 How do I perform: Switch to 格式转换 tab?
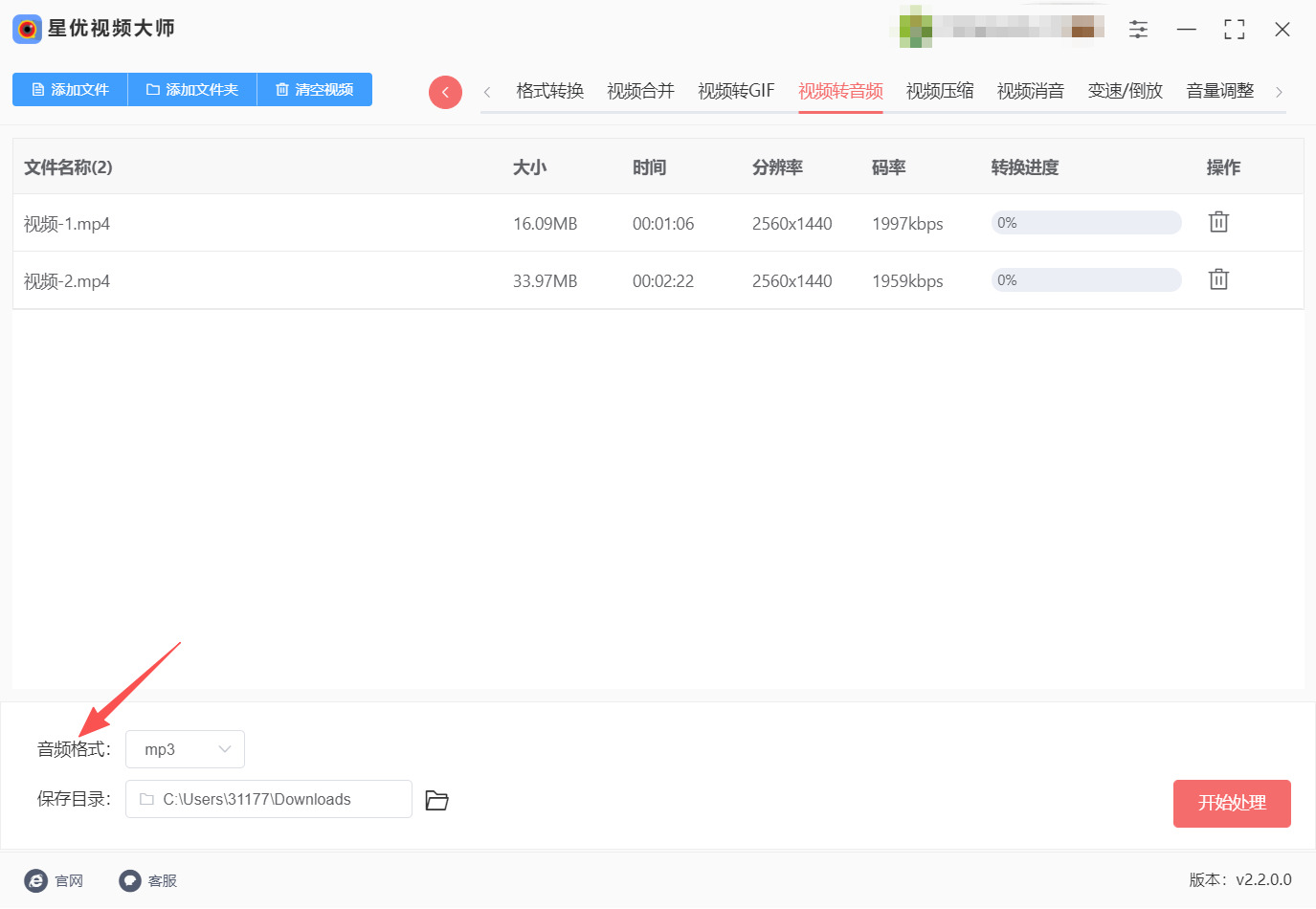tap(549, 91)
